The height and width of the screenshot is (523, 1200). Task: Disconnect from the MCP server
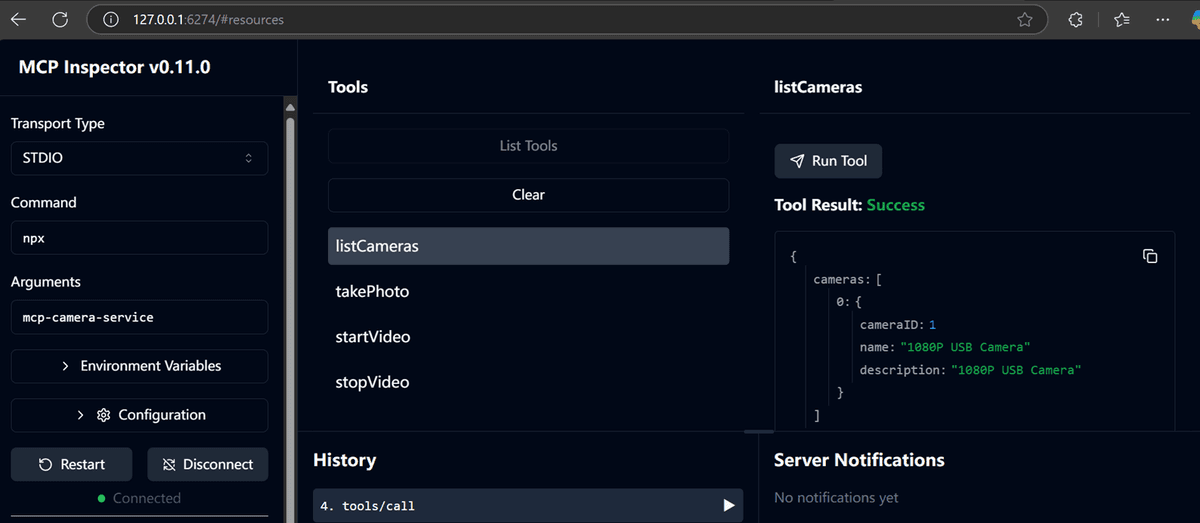coord(208,464)
